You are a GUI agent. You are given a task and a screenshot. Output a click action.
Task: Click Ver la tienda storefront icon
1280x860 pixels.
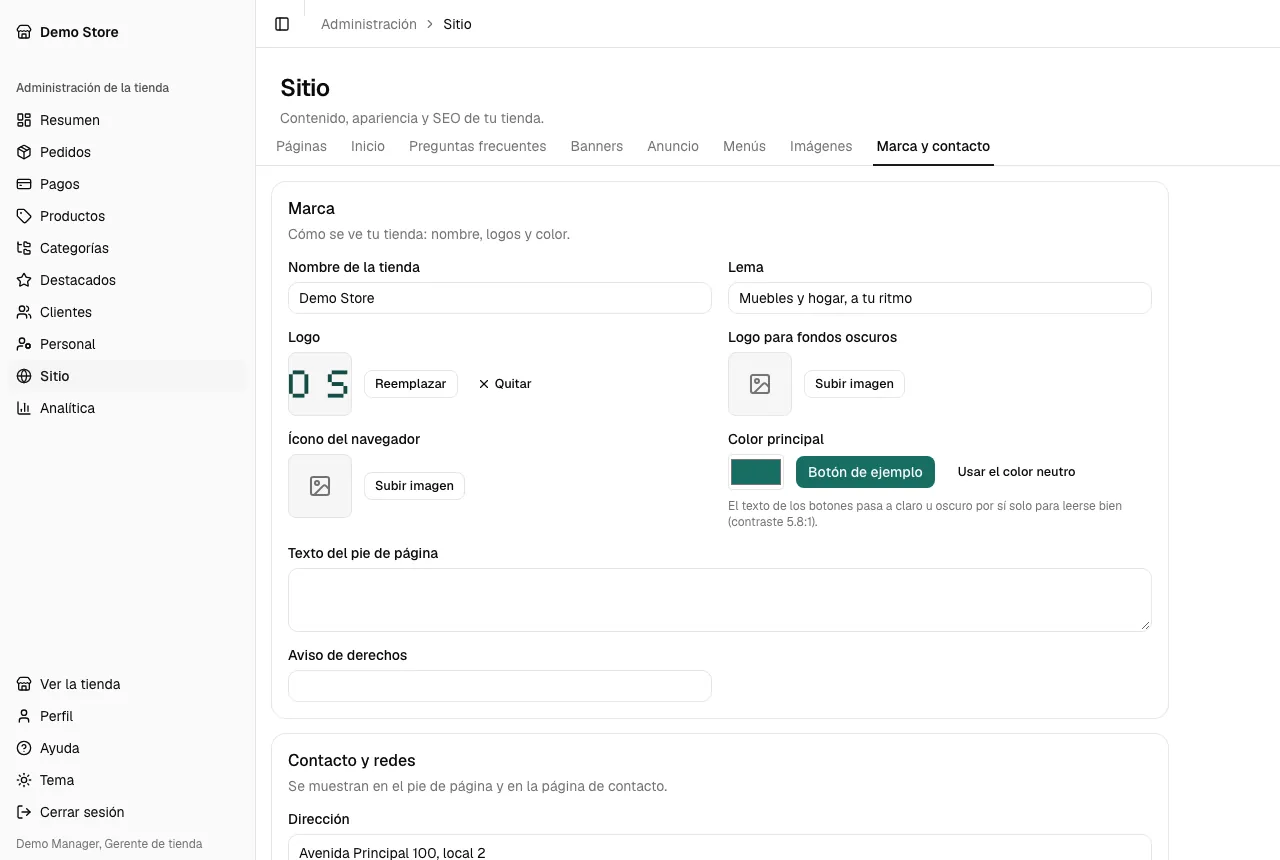24,684
